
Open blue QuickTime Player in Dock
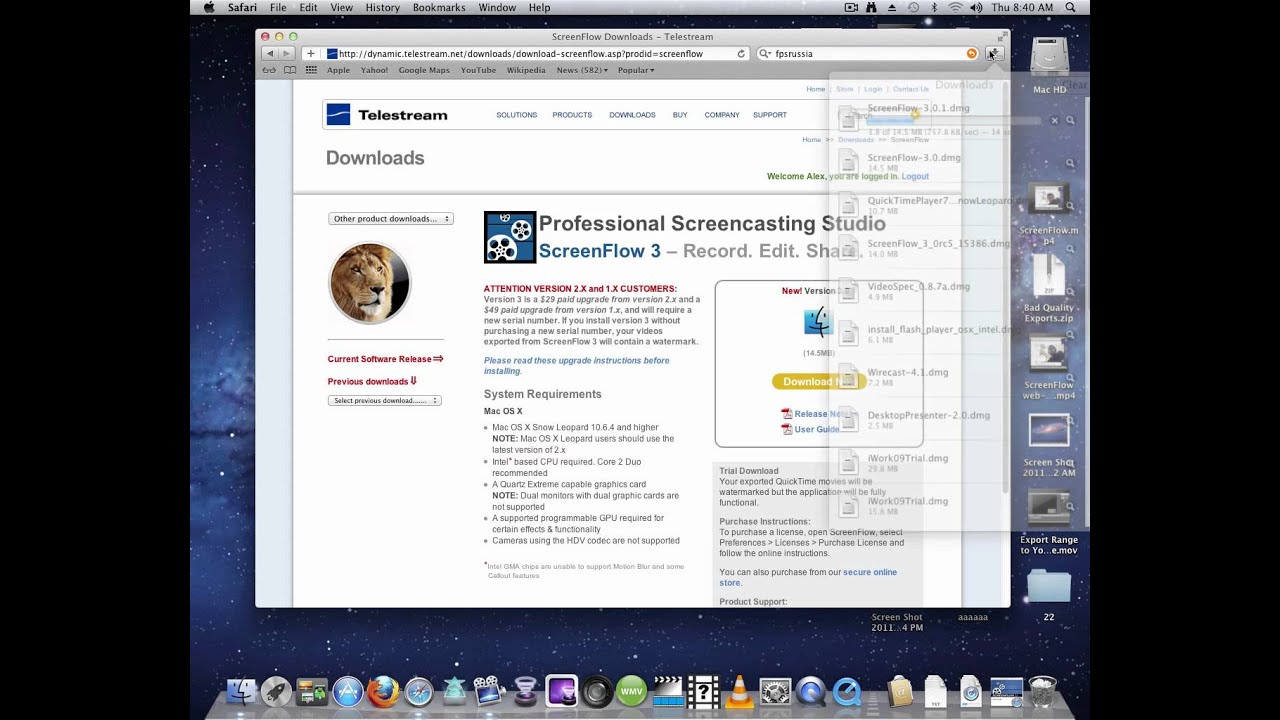[x=847, y=692]
